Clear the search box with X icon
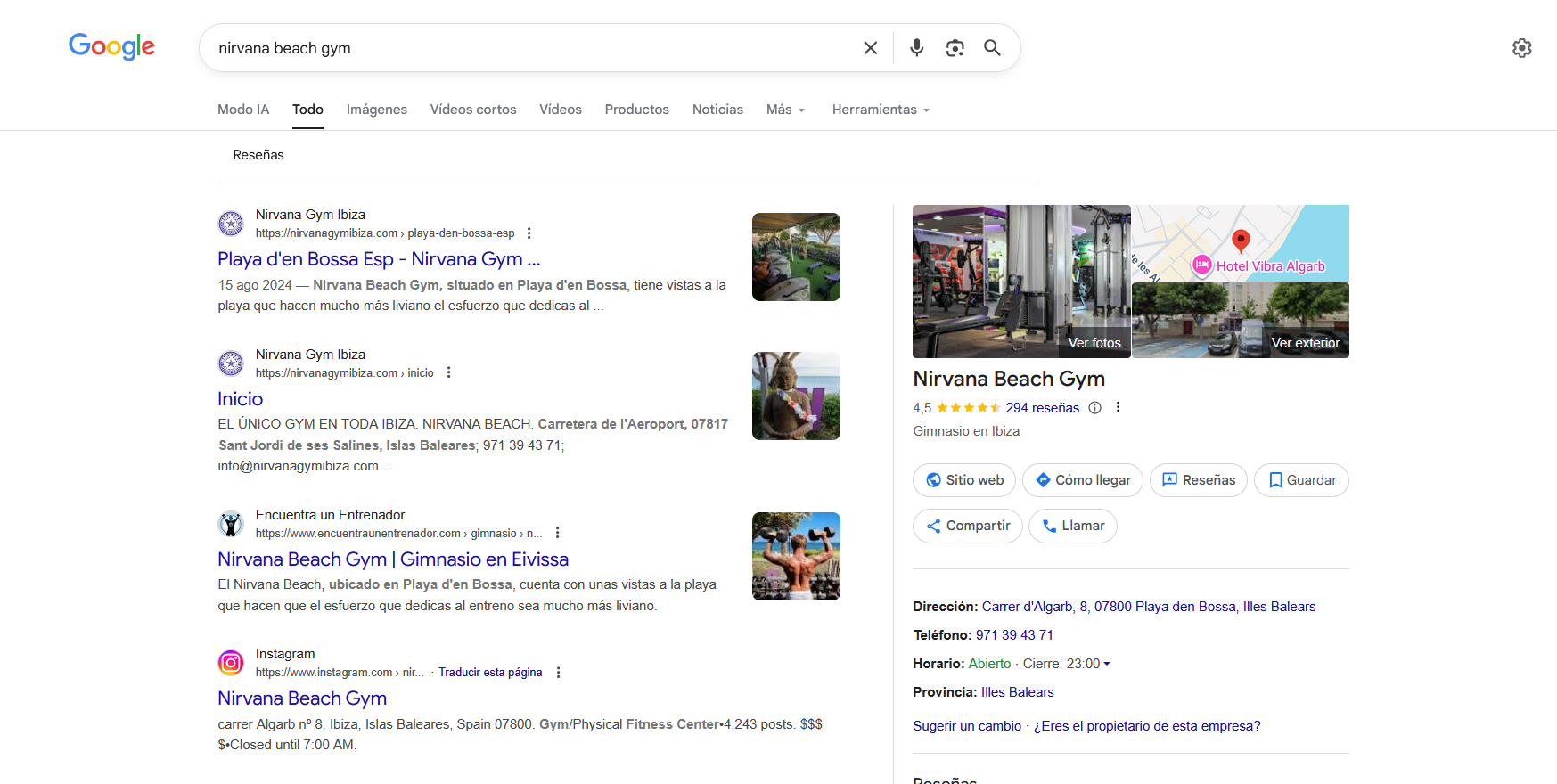 870,48
